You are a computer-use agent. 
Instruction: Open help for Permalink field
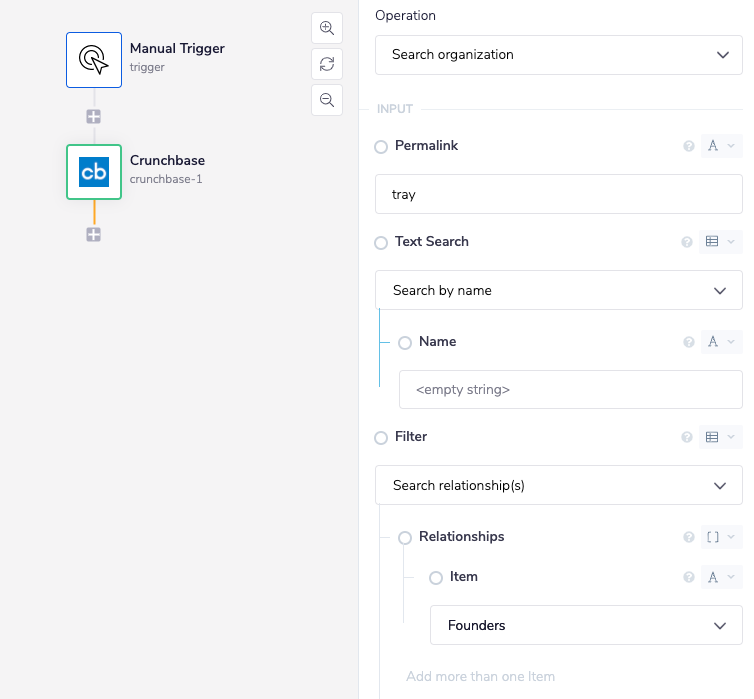pyautogui.click(x=688, y=146)
